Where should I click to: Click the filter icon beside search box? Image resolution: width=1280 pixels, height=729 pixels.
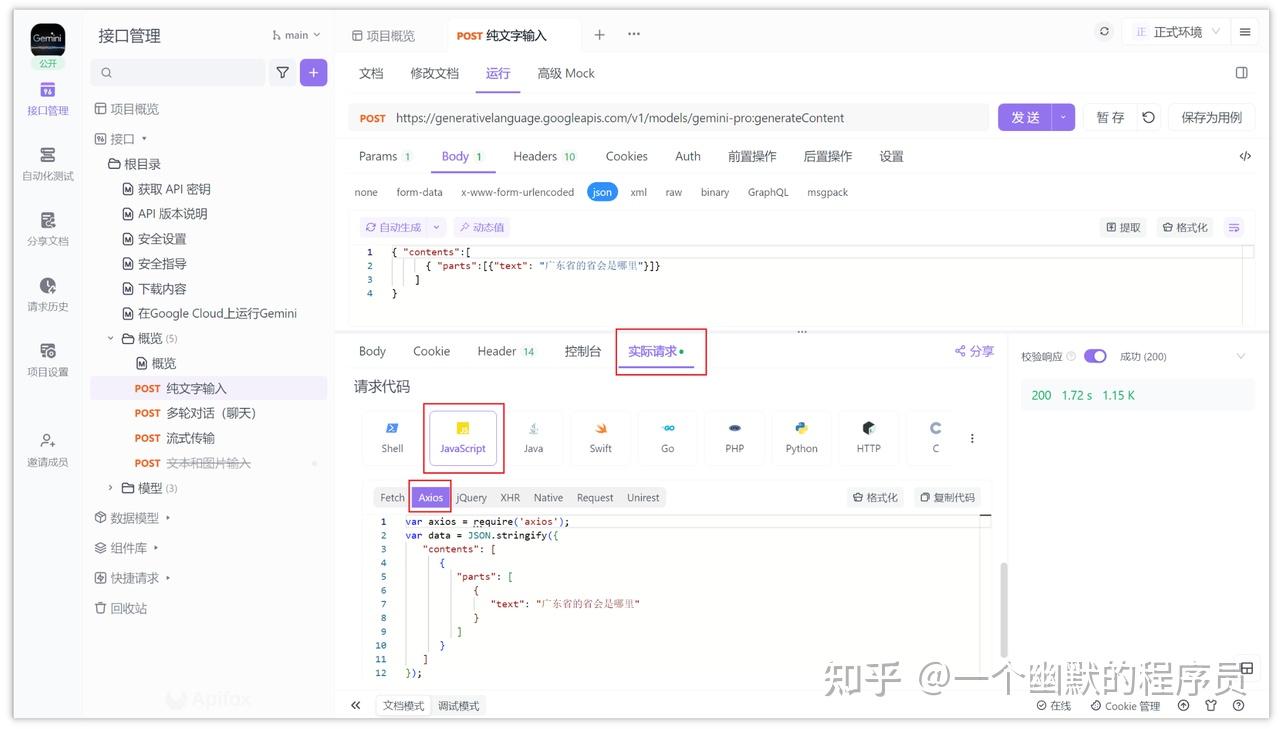click(x=282, y=72)
